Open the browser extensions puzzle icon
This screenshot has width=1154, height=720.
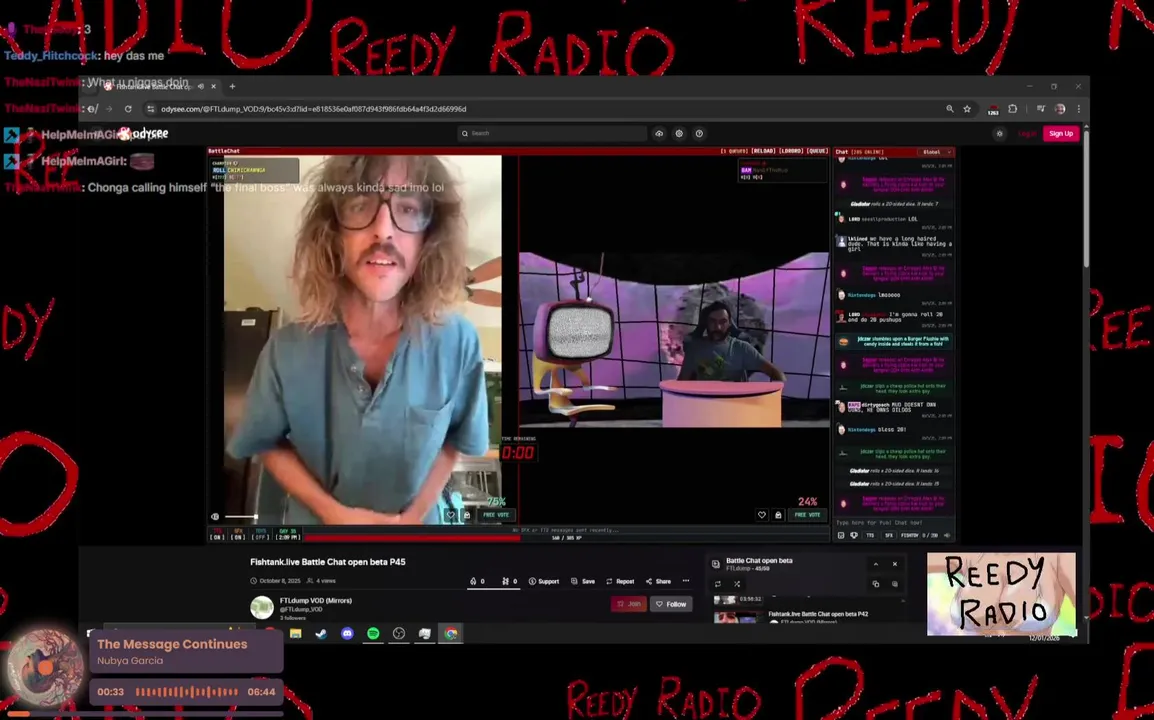point(1013,109)
